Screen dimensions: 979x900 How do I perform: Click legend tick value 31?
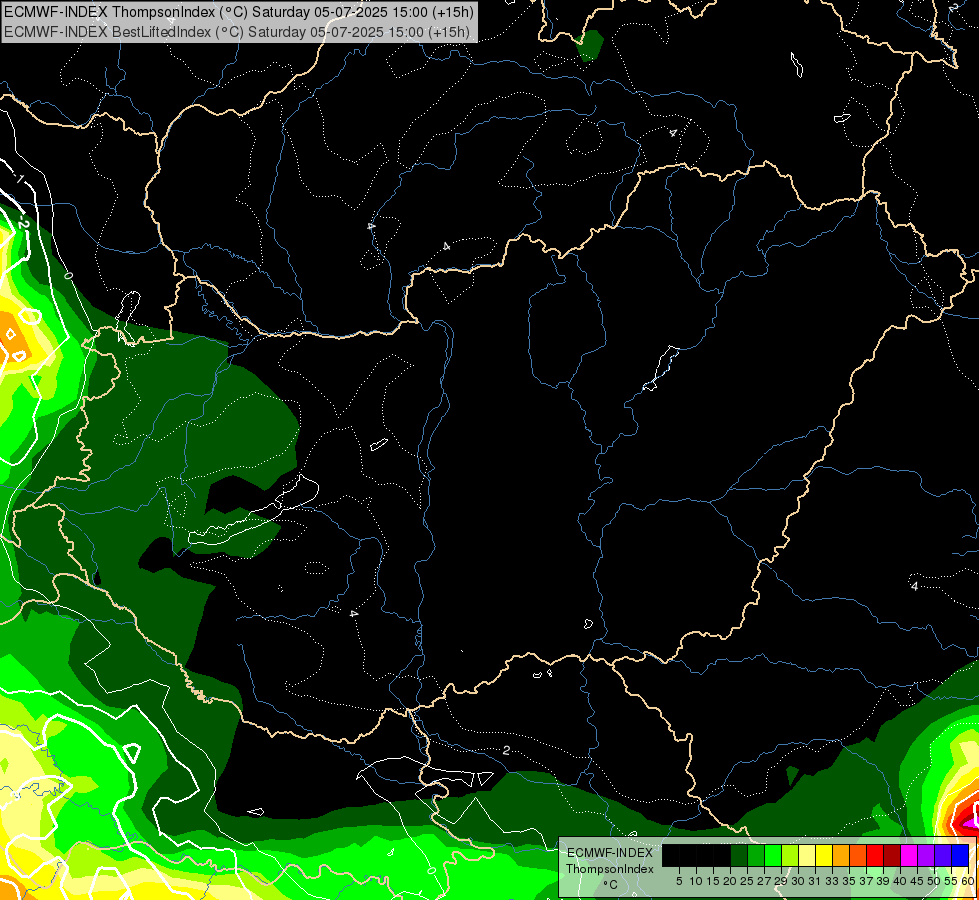(x=815, y=881)
